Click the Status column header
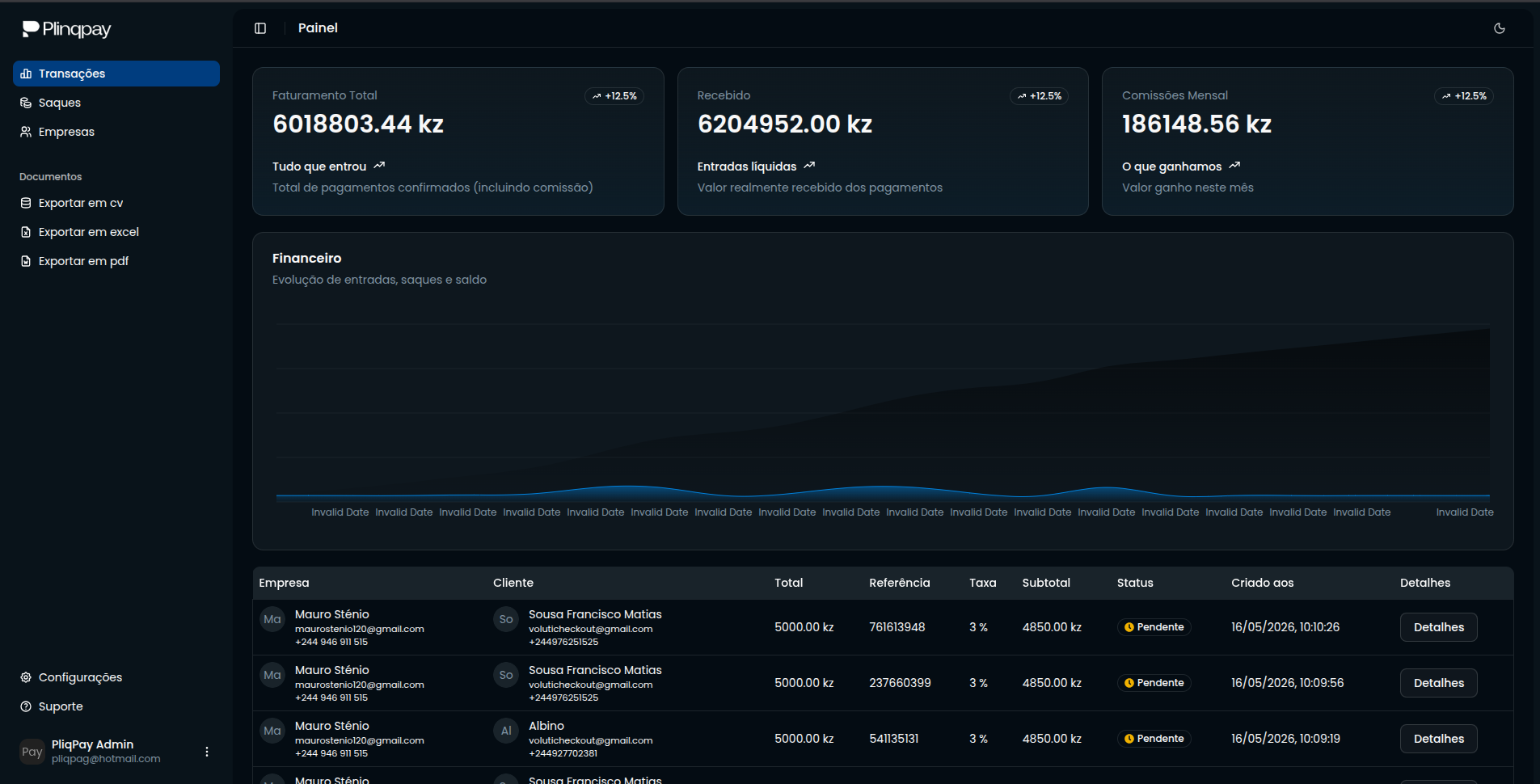This screenshot has width=1540, height=784. pyautogui.click(x=1135, y=583)
